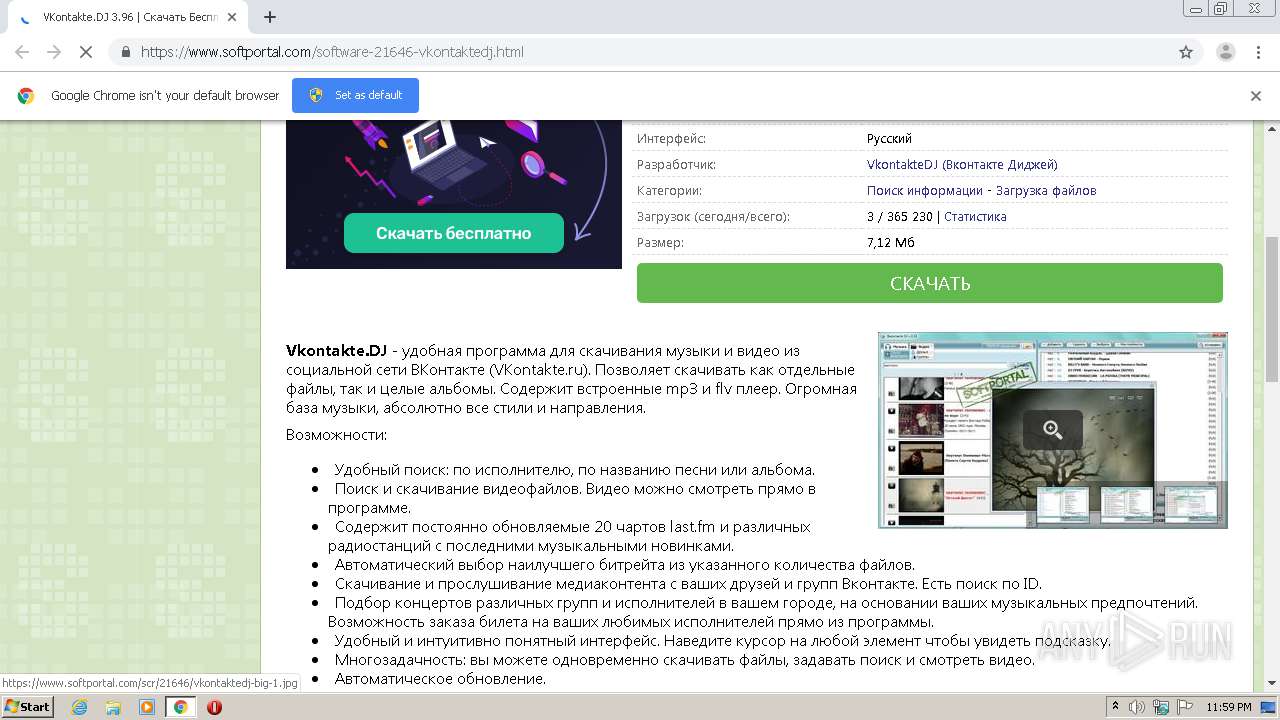Set Chrome as default browser
1280x720 pixels.
pyautogui.click(x=355, y=95)
